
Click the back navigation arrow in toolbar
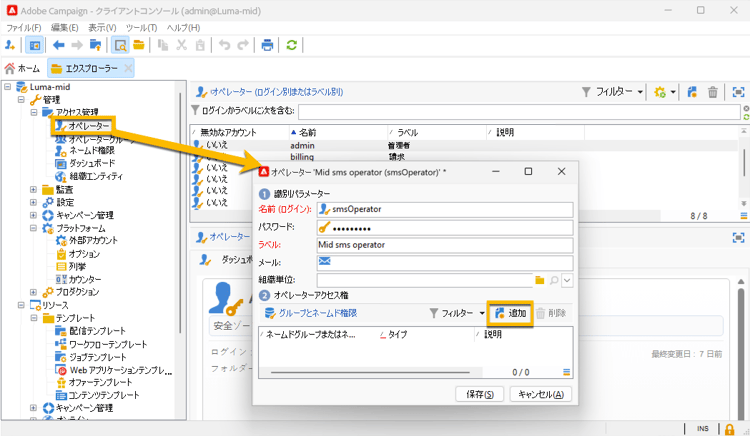click(58, 45)
